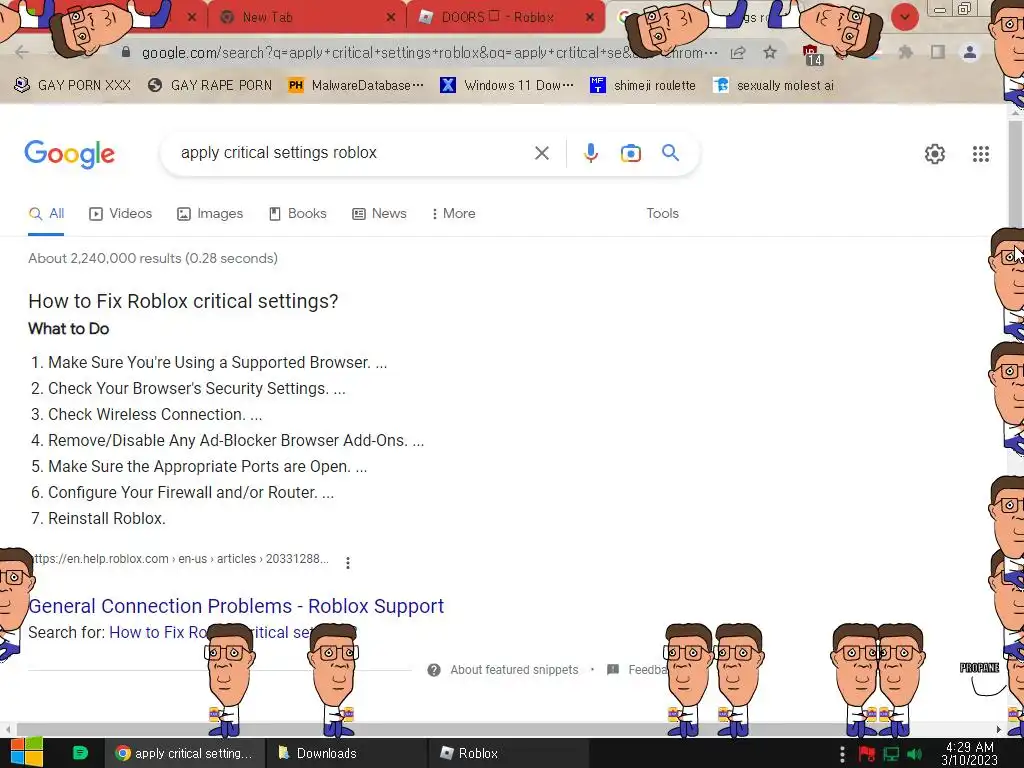The image size is (1024, 768).
Task: Open the taskbar clock showing 4:29 AM
Action: [x=970, y=753]
